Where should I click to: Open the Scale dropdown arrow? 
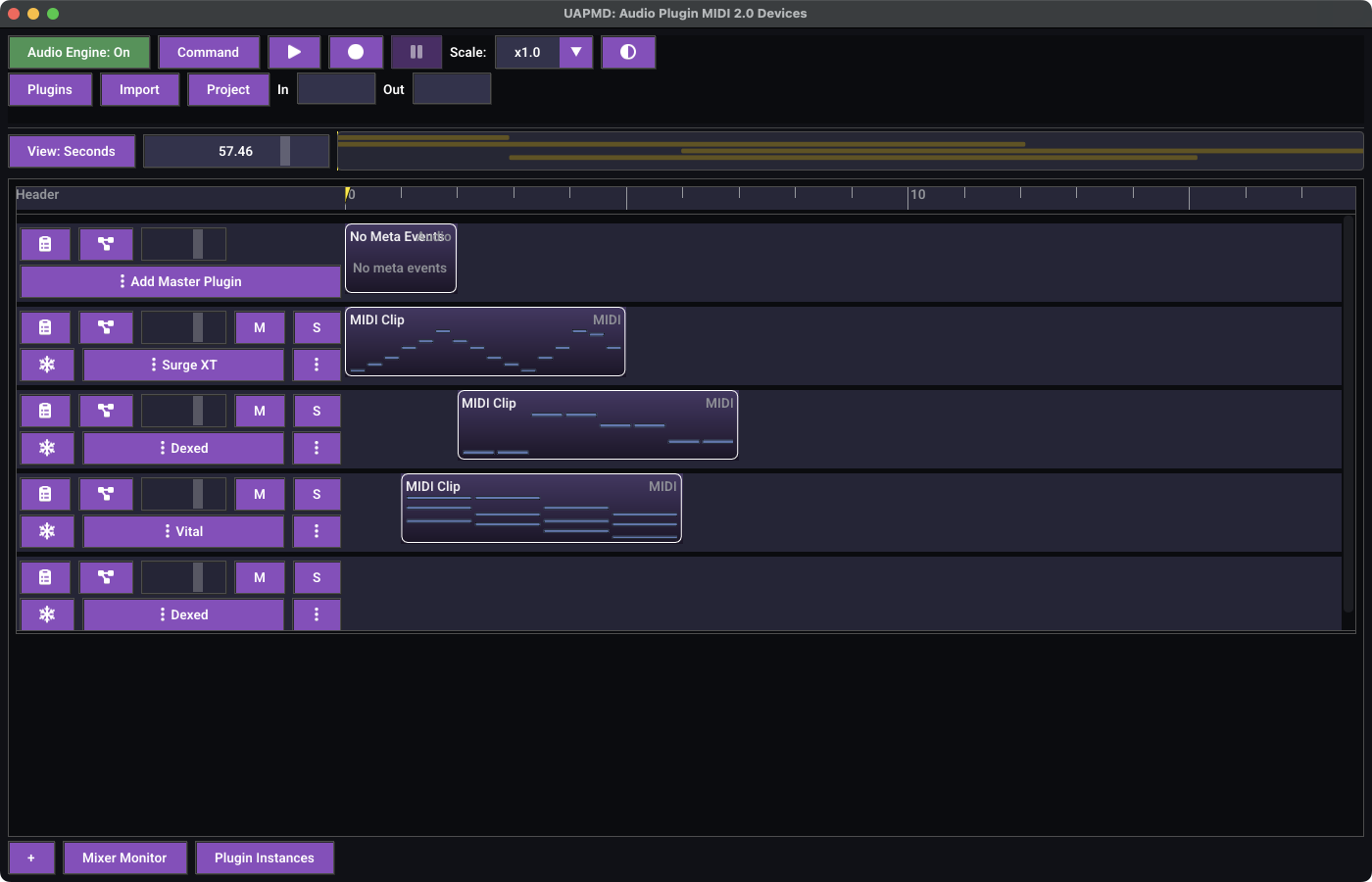(x=576, y=52)
